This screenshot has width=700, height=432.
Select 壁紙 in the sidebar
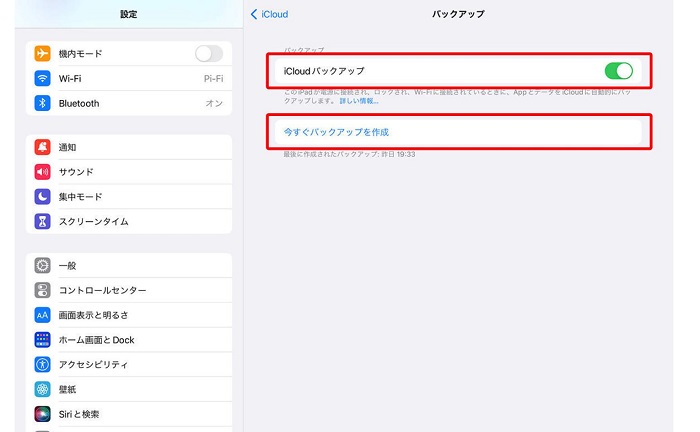coord(129,389)
